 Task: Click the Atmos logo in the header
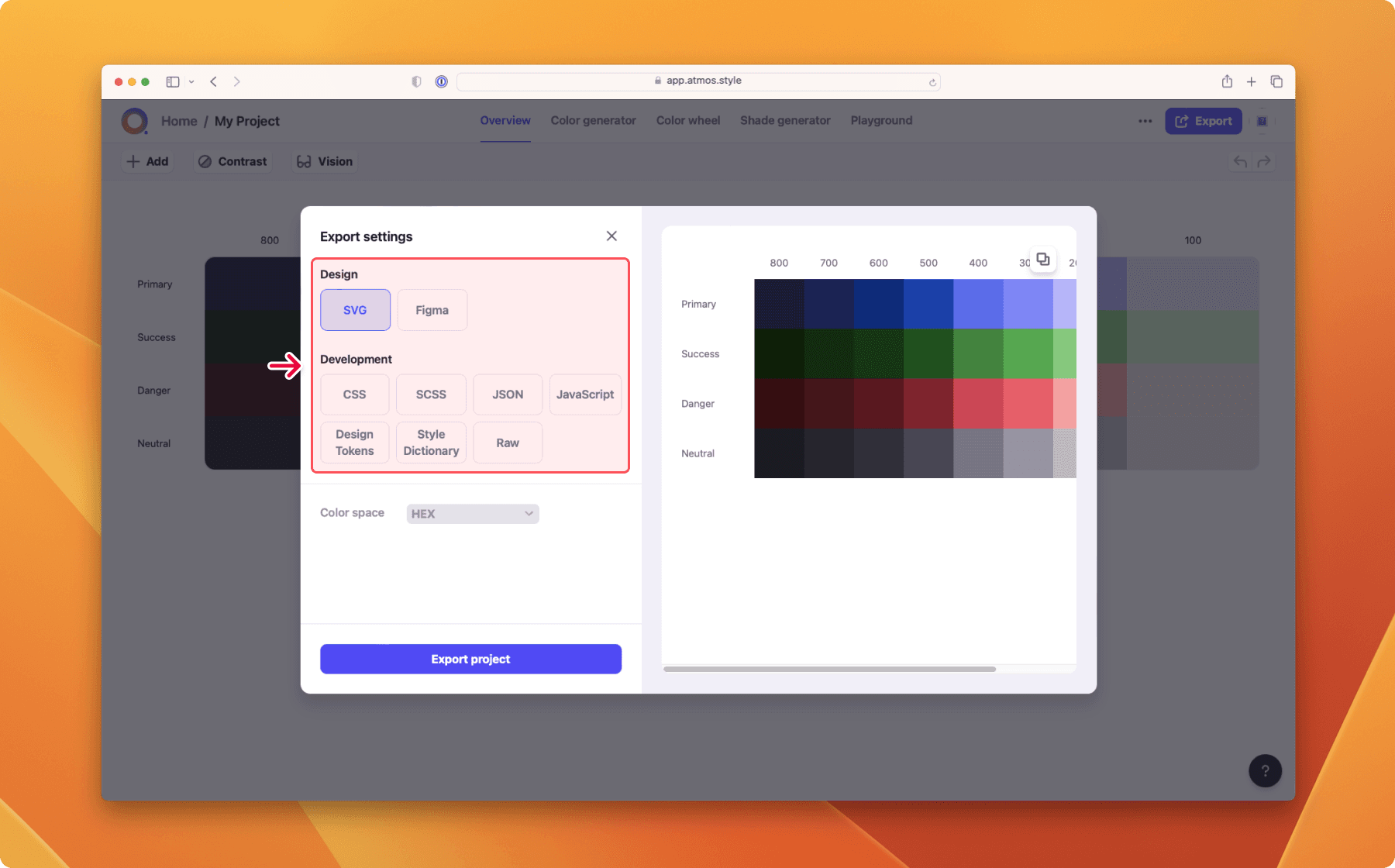coord(134,121)
